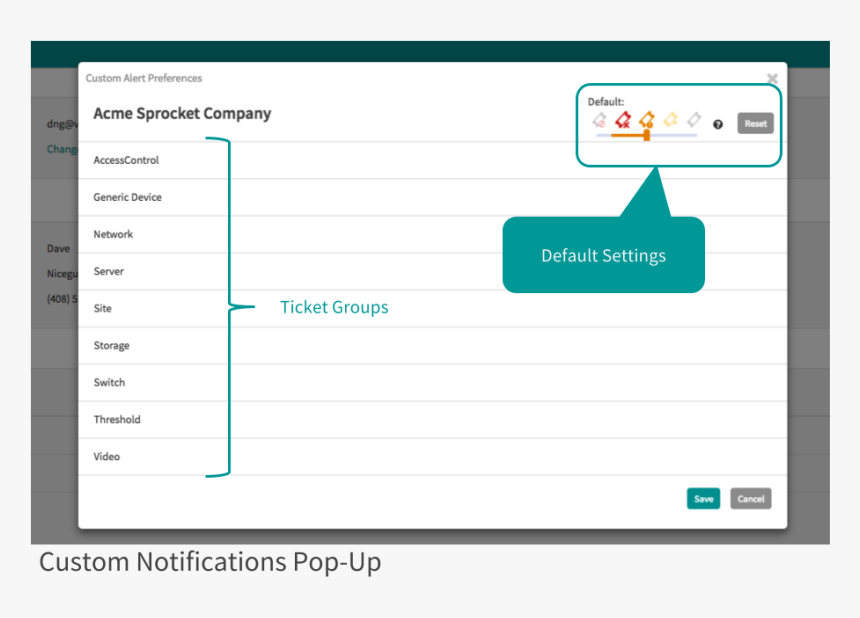Select the gray no-alerts ticket icon
Screen dimensions: 860x618
599,120
